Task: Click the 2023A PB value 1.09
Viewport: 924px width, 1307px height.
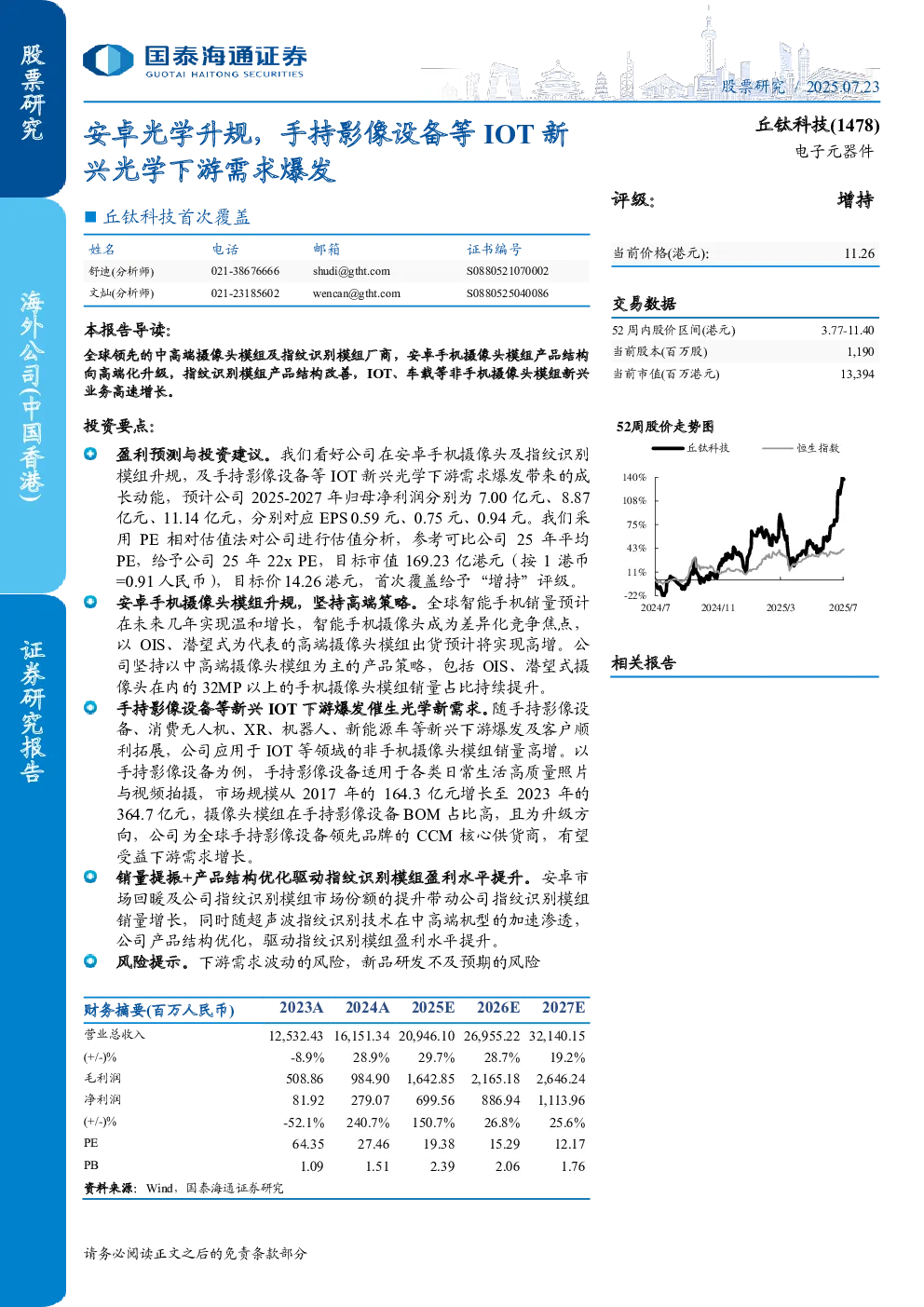Action: 312,1166
